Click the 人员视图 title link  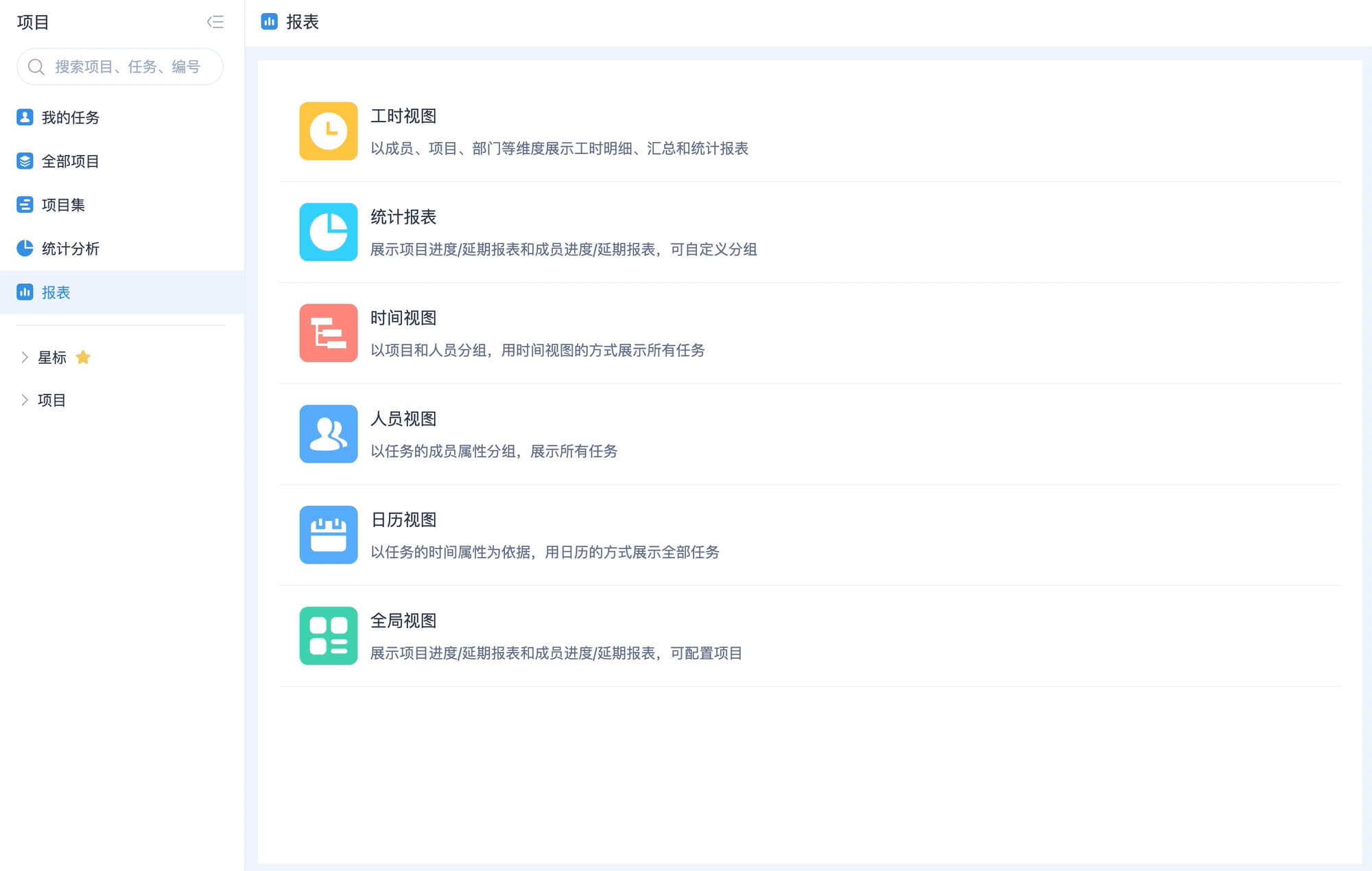click(403, 419)
